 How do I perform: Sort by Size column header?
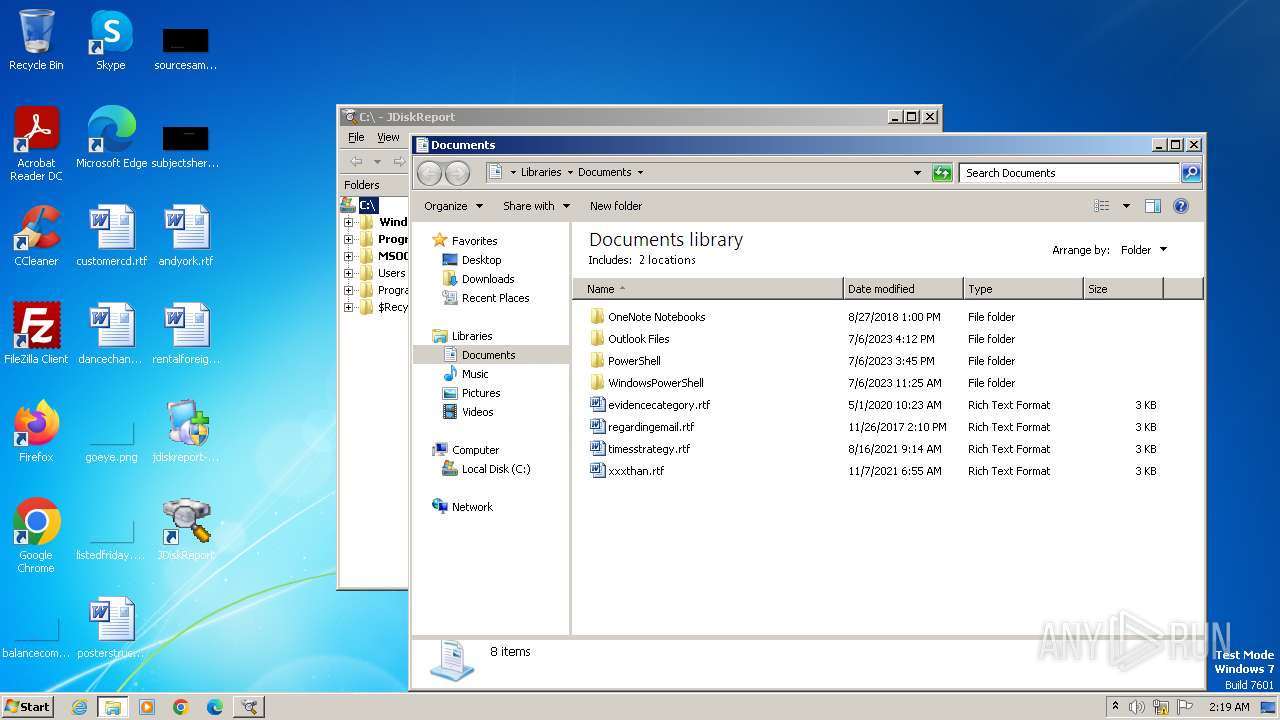coord(1123,289)
